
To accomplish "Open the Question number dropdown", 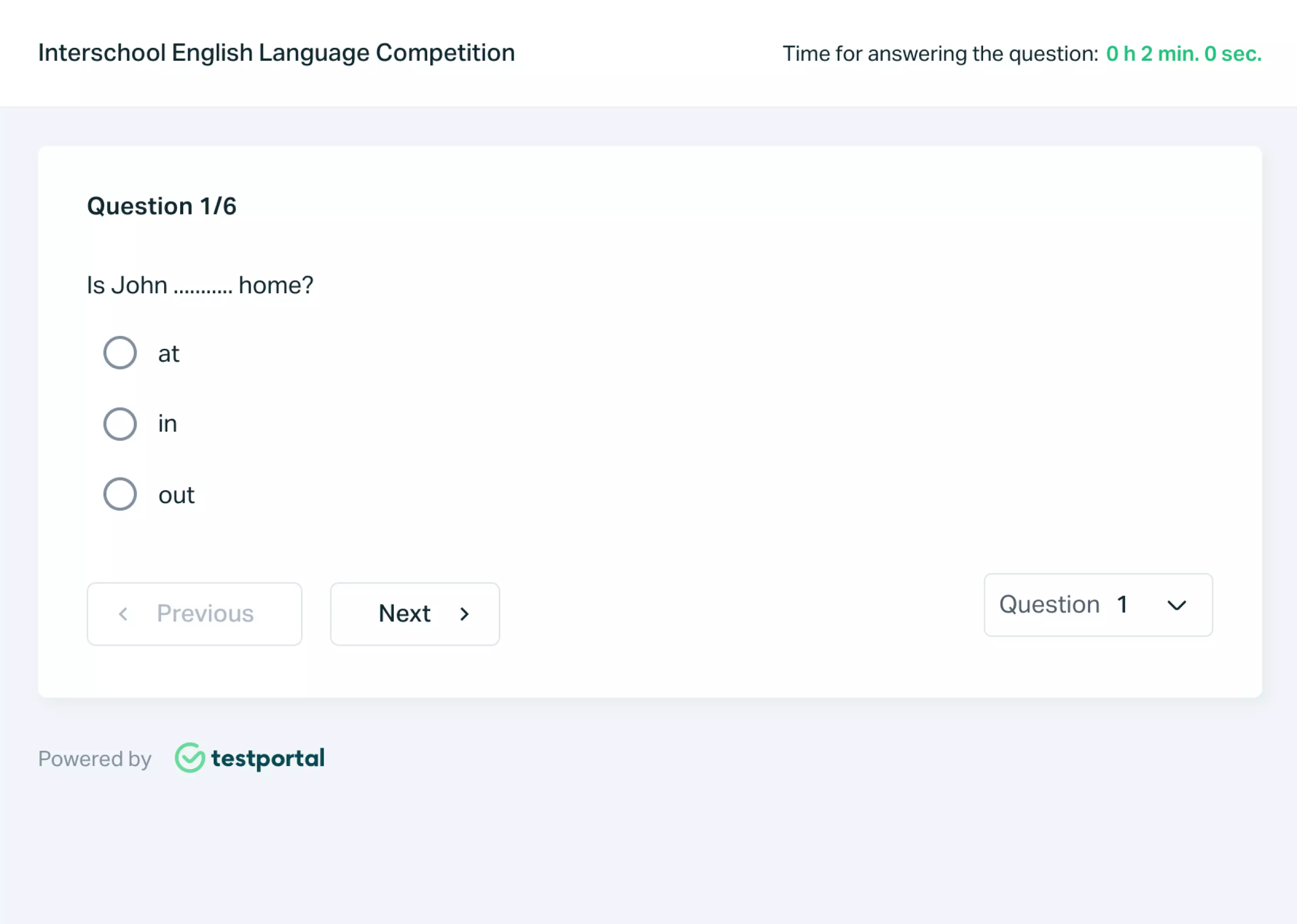I will (x=1097, y=605).
